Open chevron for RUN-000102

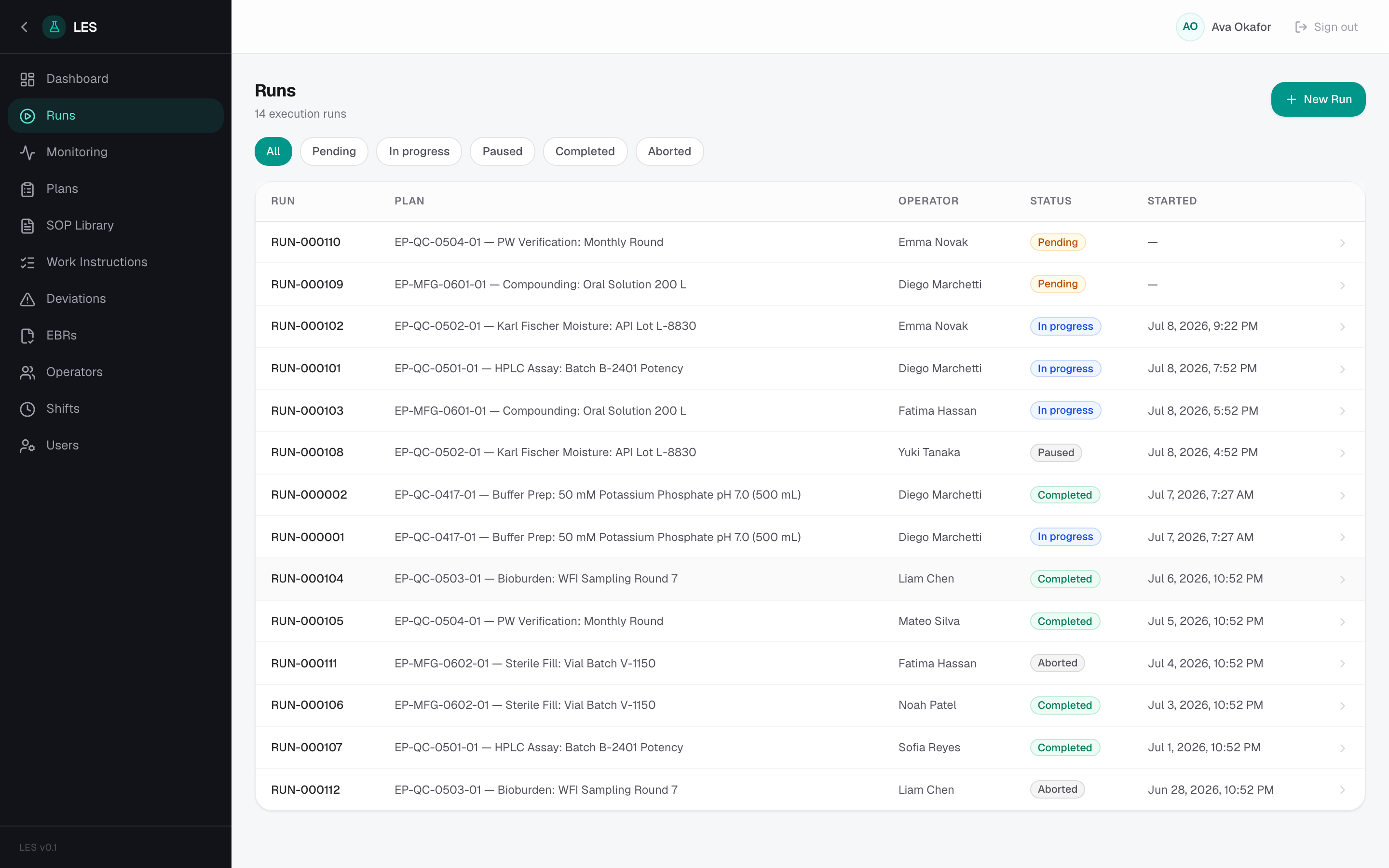1342,326
